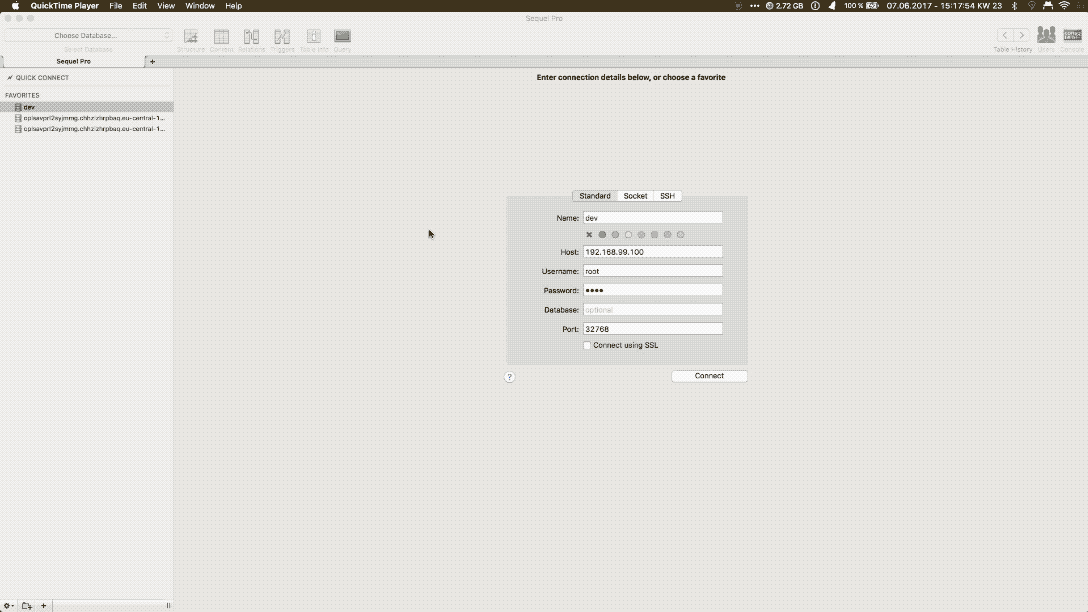Open the Triggers view toolbar icon
The height and width of the screenshot is (612, 1088).
coord(282,37)
